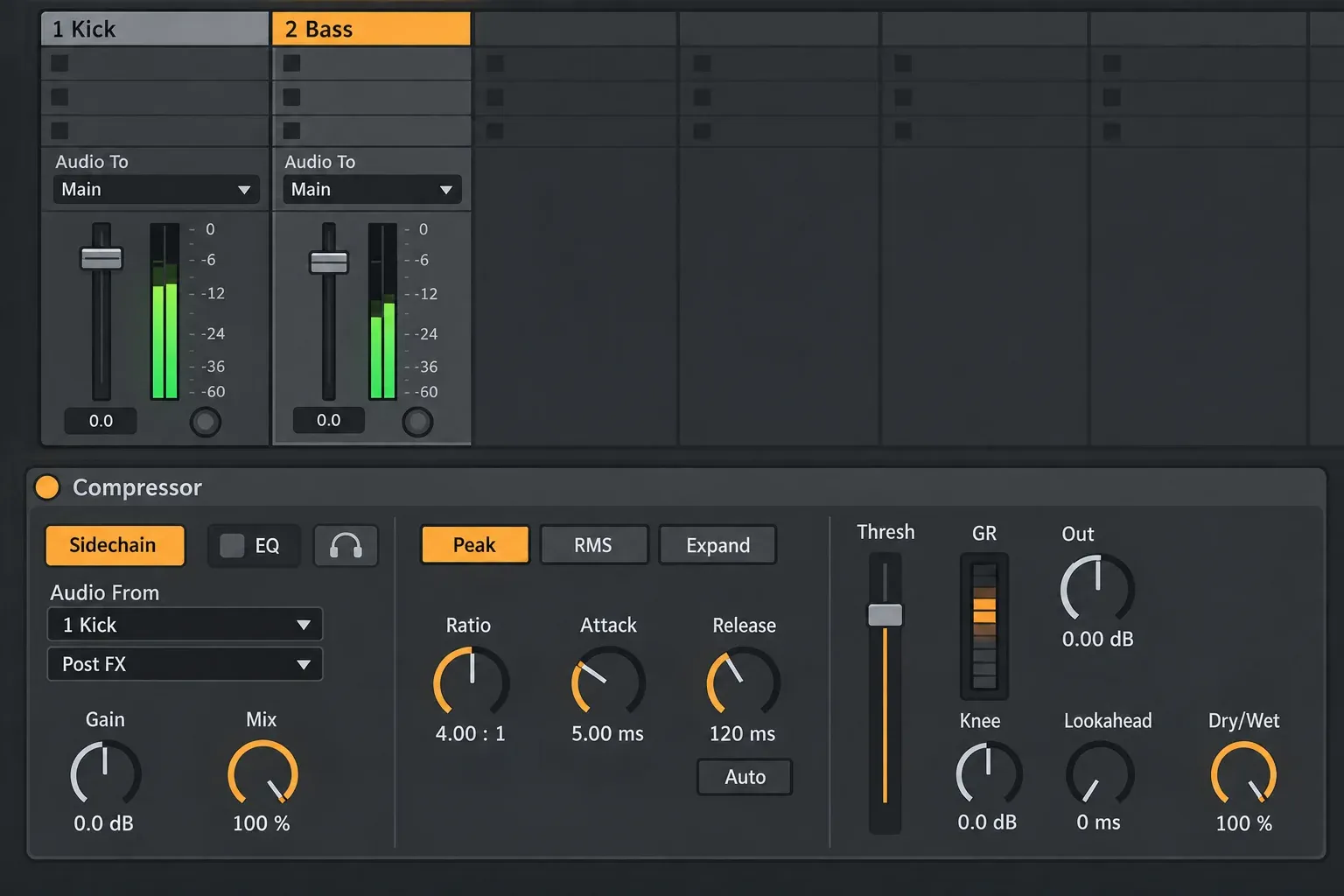The width and height of the screenshot is (1344, 896).
Task: Click the Ratio knob
Action: [x=471, y=681]
